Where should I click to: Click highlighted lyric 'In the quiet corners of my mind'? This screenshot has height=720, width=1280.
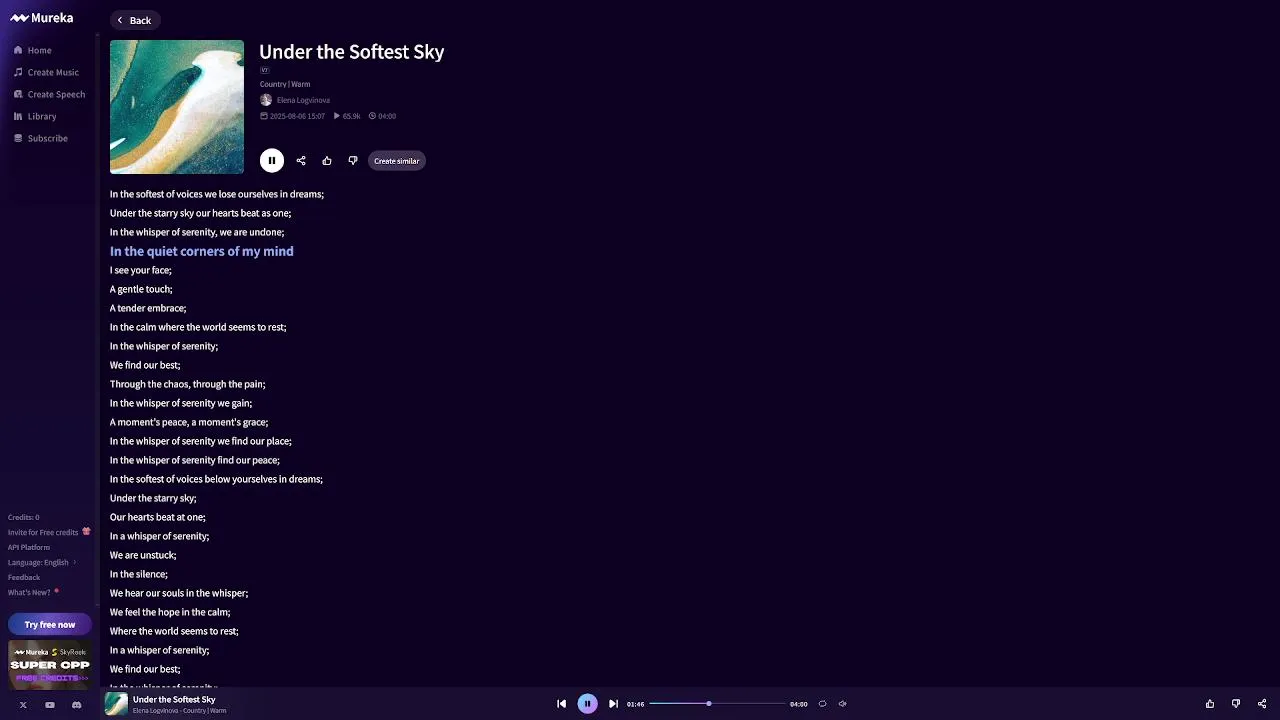[x=202, y=251]
